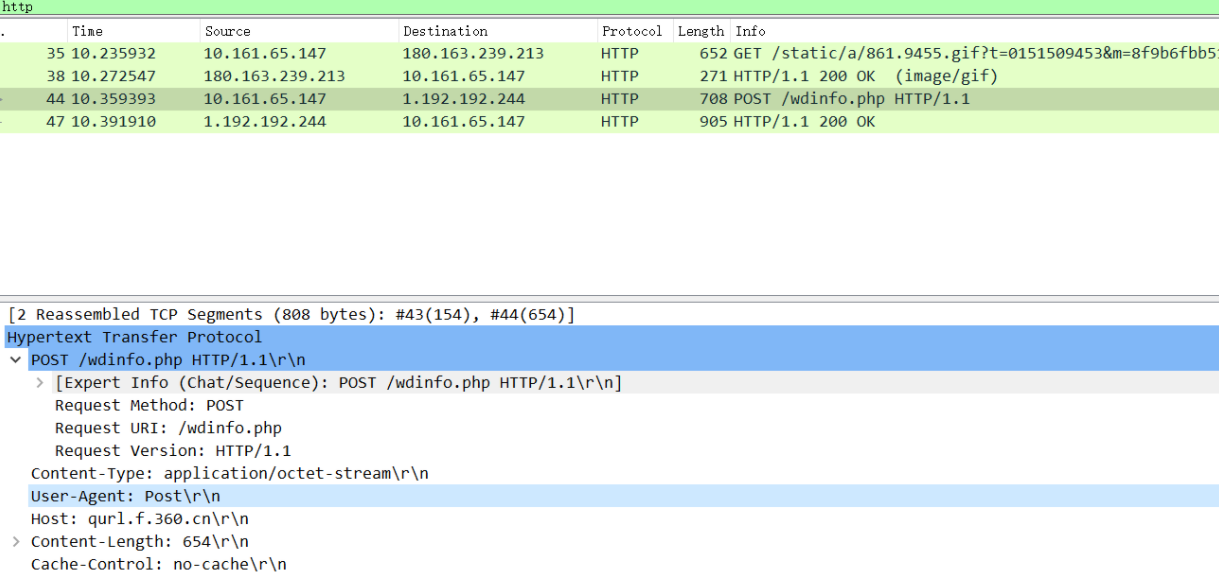
Task: Click source 1.192.192.244 in packet 47
Action: [265, 122]
